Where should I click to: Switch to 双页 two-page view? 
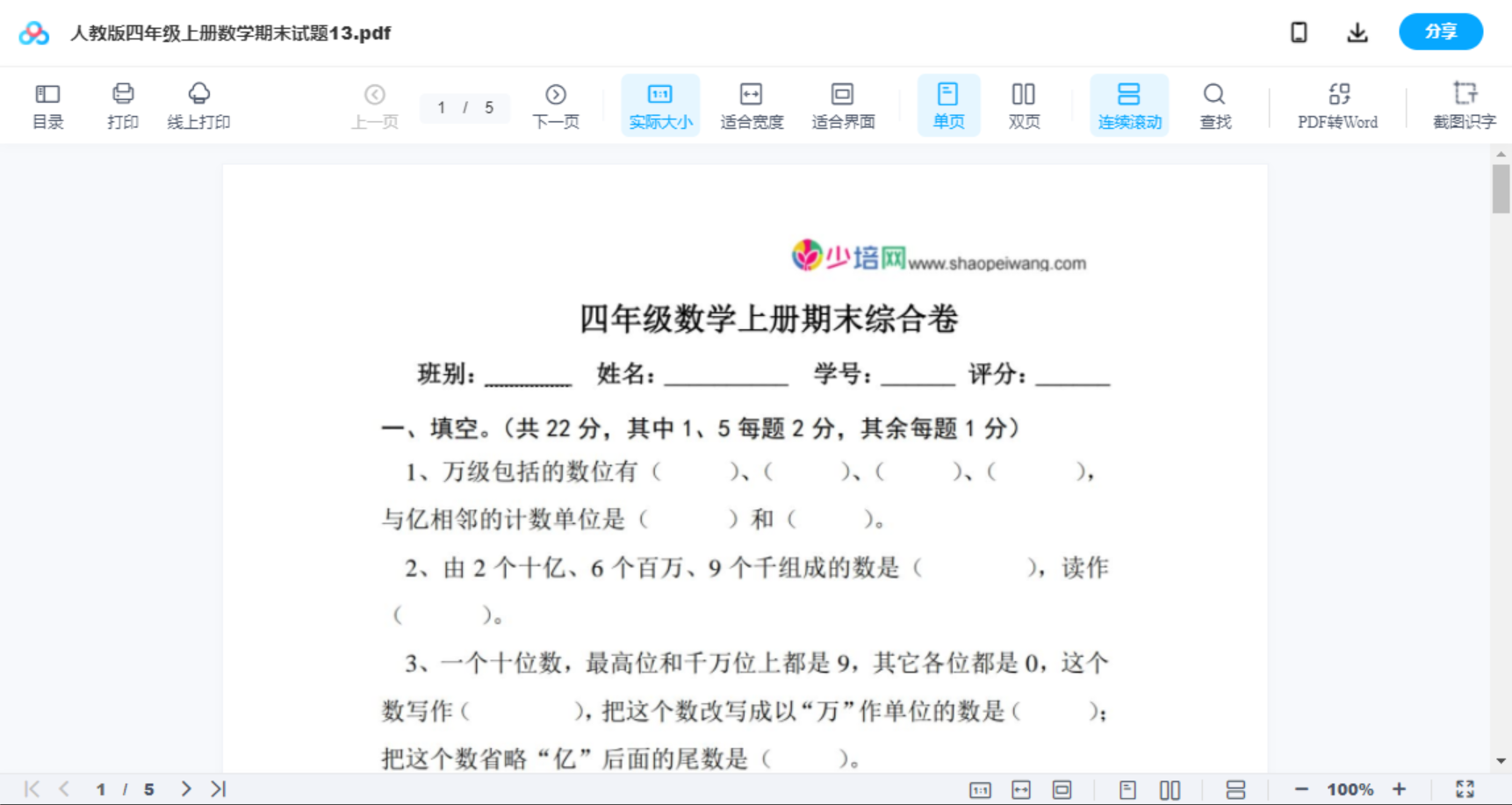(1024, 104)
